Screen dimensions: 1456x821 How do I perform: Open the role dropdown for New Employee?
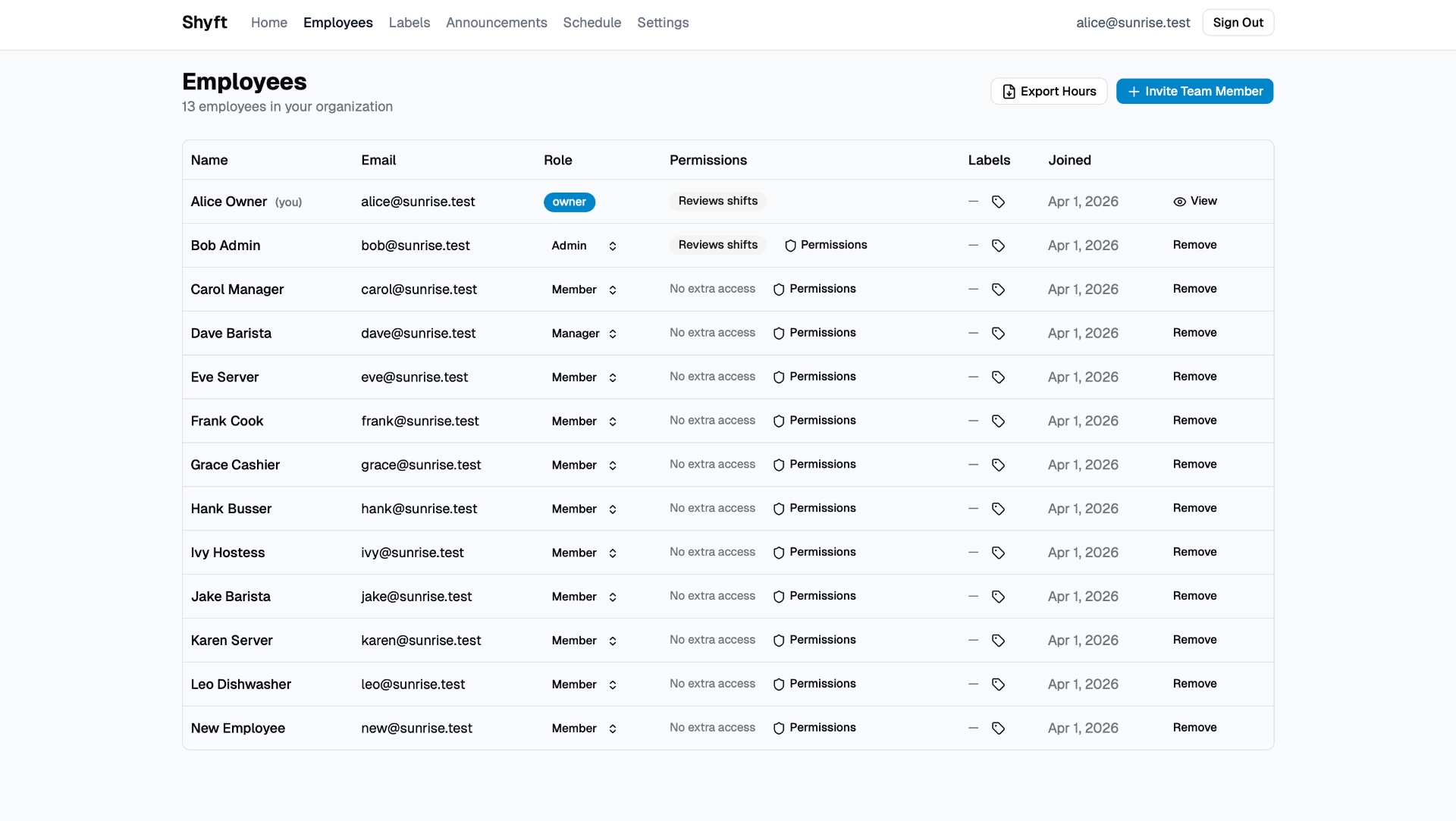pyautogui.click(x=584, y=729)
